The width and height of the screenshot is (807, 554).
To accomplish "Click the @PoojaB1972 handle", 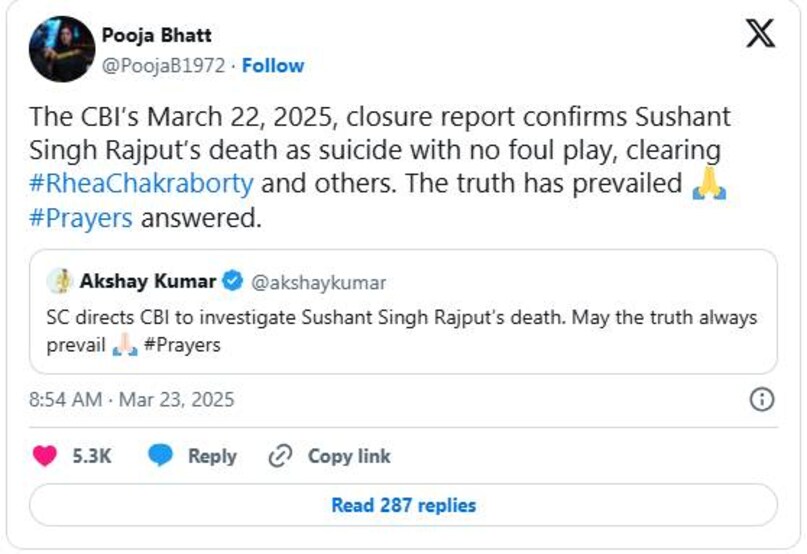I will tap(164, 66).
